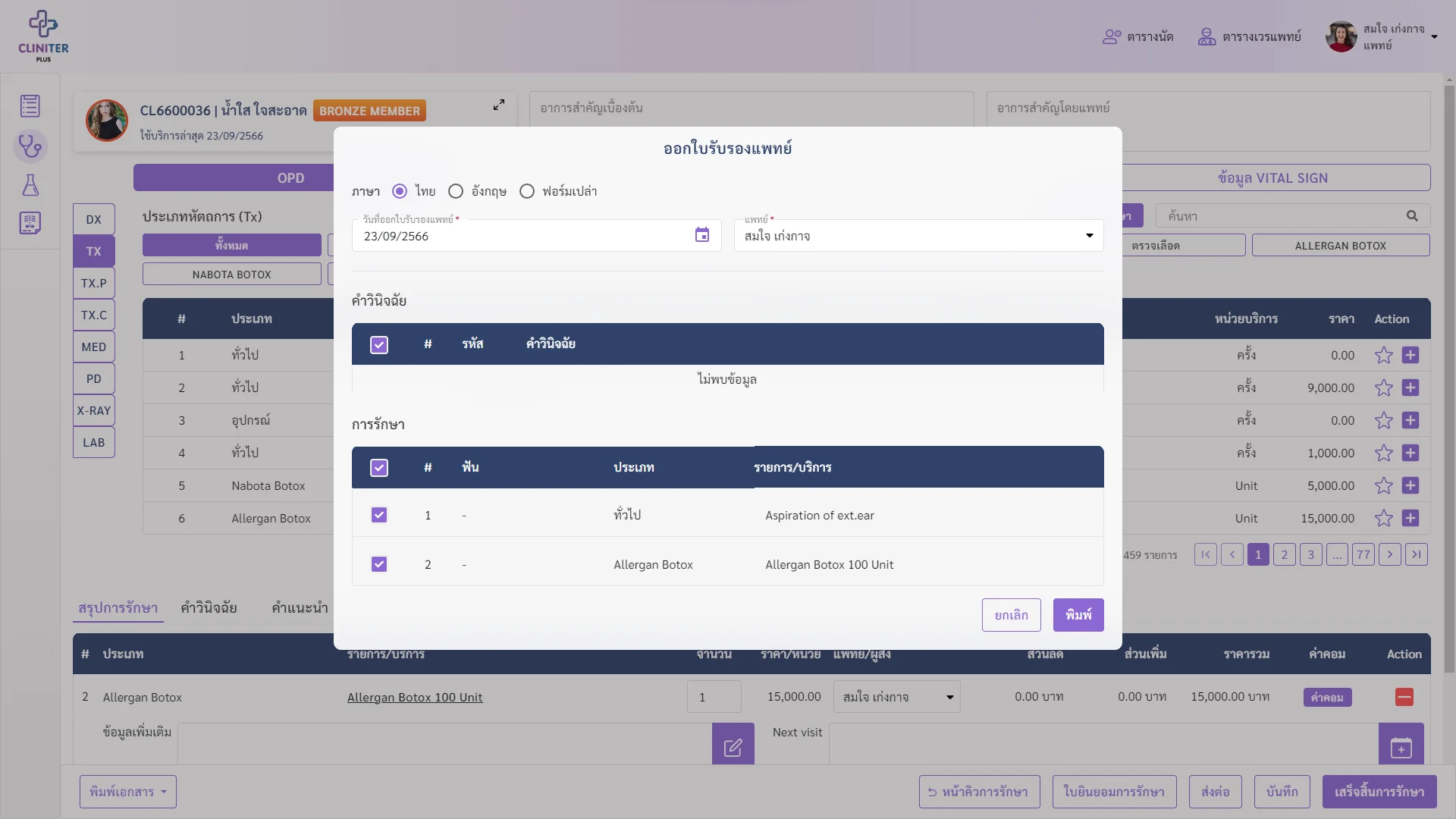Click the expand arrows on patient card
1456x819 pixels.
pos(499,105)
